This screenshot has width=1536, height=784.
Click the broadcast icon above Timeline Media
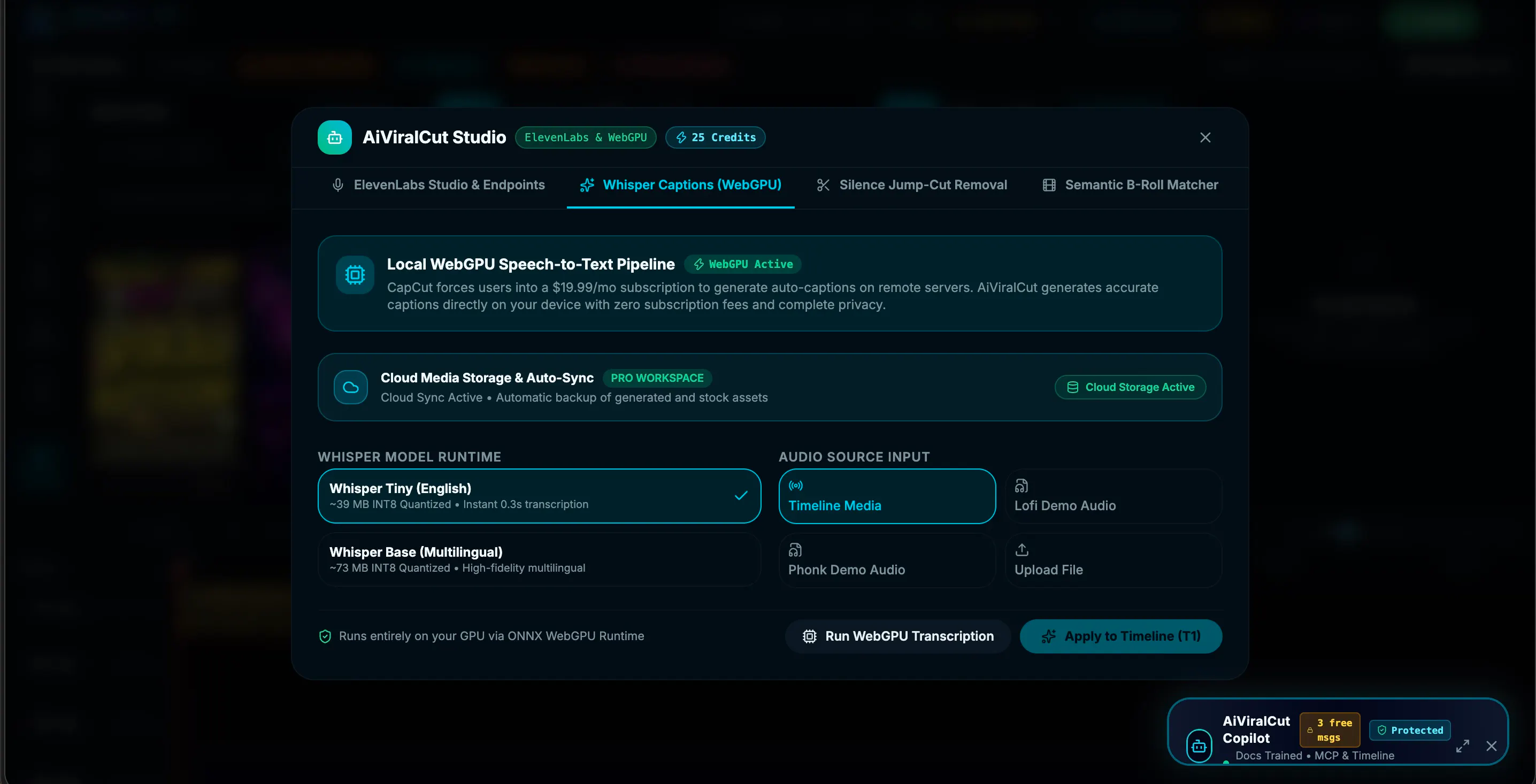[x=795, y=486]
